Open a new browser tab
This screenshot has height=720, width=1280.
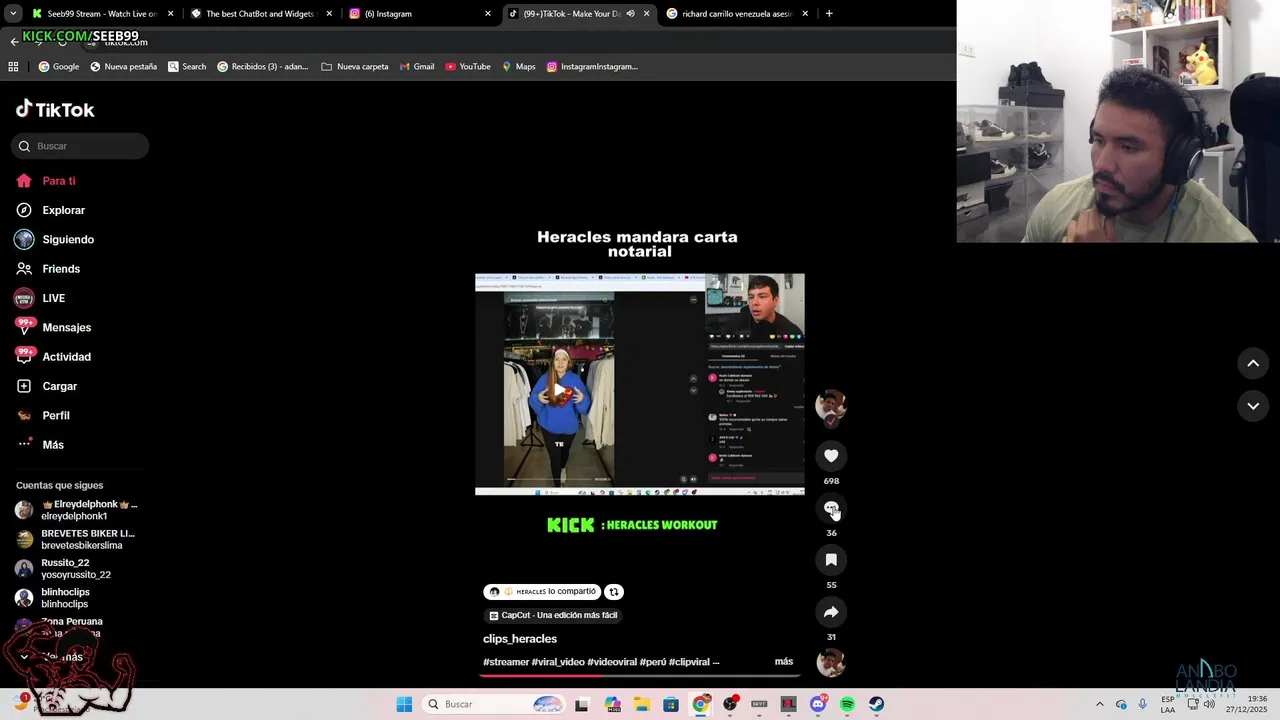pos(829,14)
